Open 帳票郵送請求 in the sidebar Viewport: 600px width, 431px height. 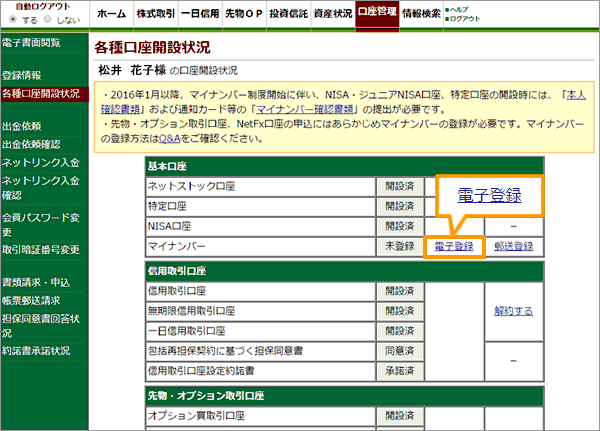[31, 301]
